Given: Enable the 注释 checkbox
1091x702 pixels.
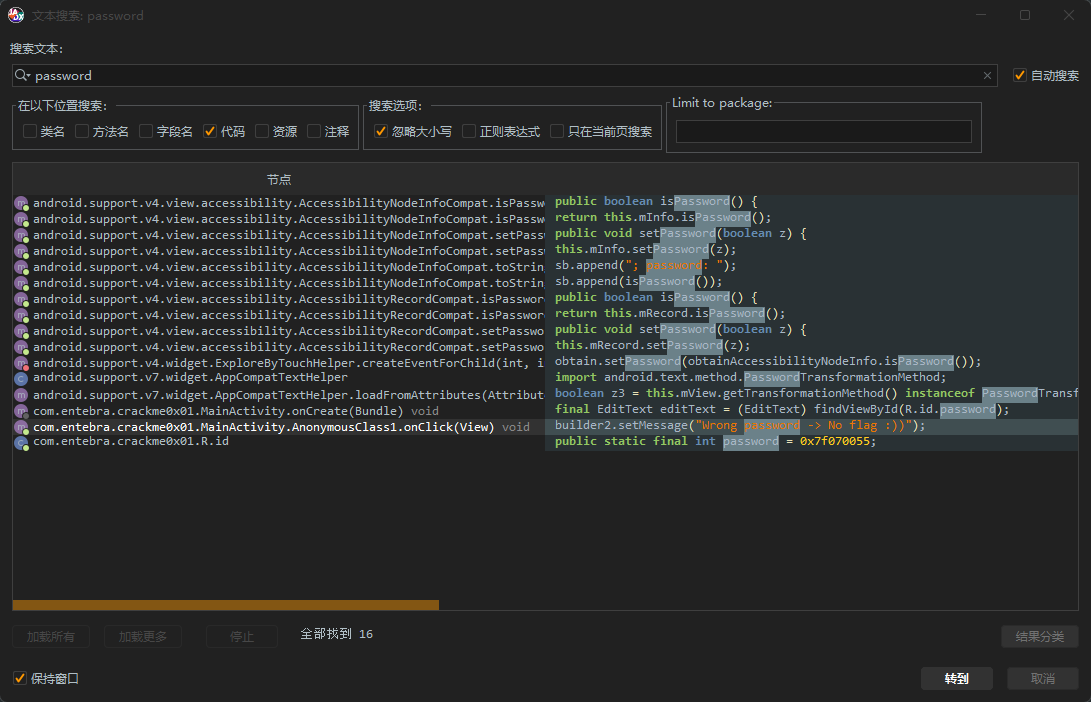Looking at the screenshot, I should 314,131.
